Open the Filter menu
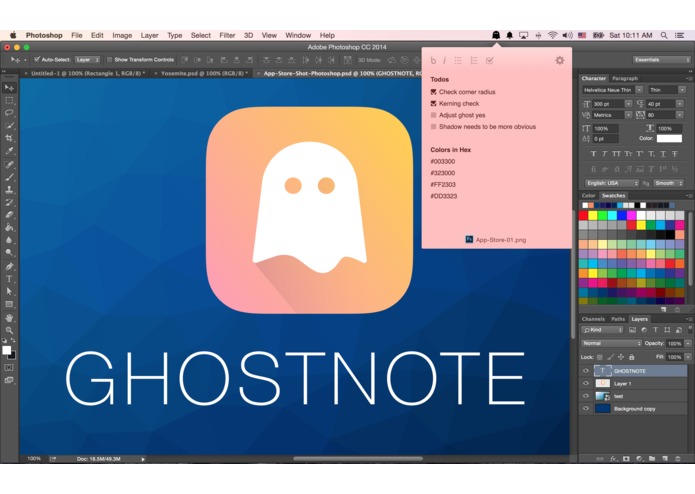The height and width of the screenshot is (494, 695). click(x=227, y=35)
